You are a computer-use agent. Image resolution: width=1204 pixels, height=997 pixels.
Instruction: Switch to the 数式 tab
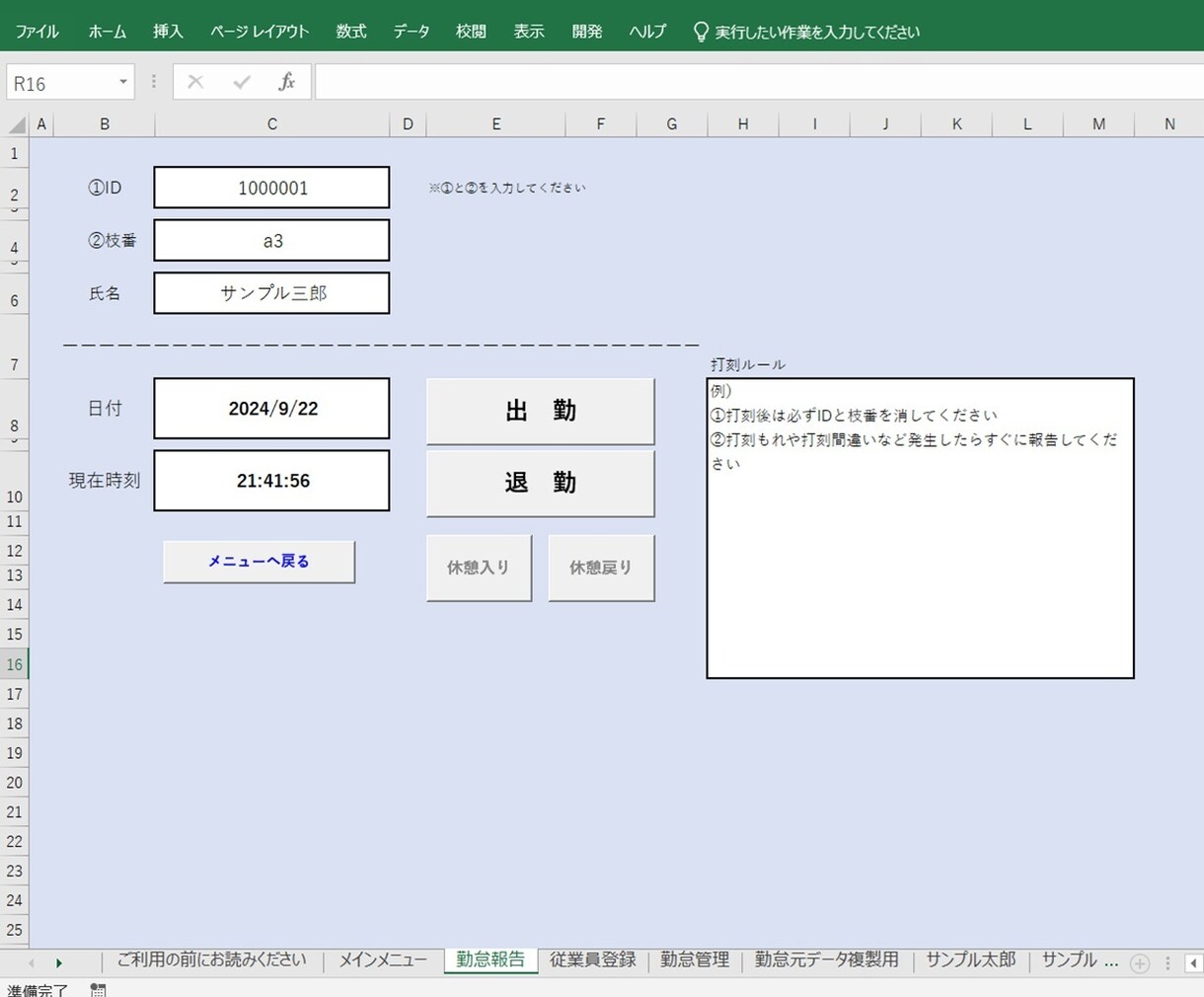point(350,32)
